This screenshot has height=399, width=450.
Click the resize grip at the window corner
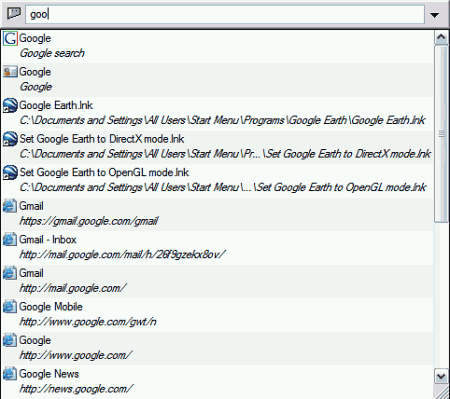pos(442,392)
